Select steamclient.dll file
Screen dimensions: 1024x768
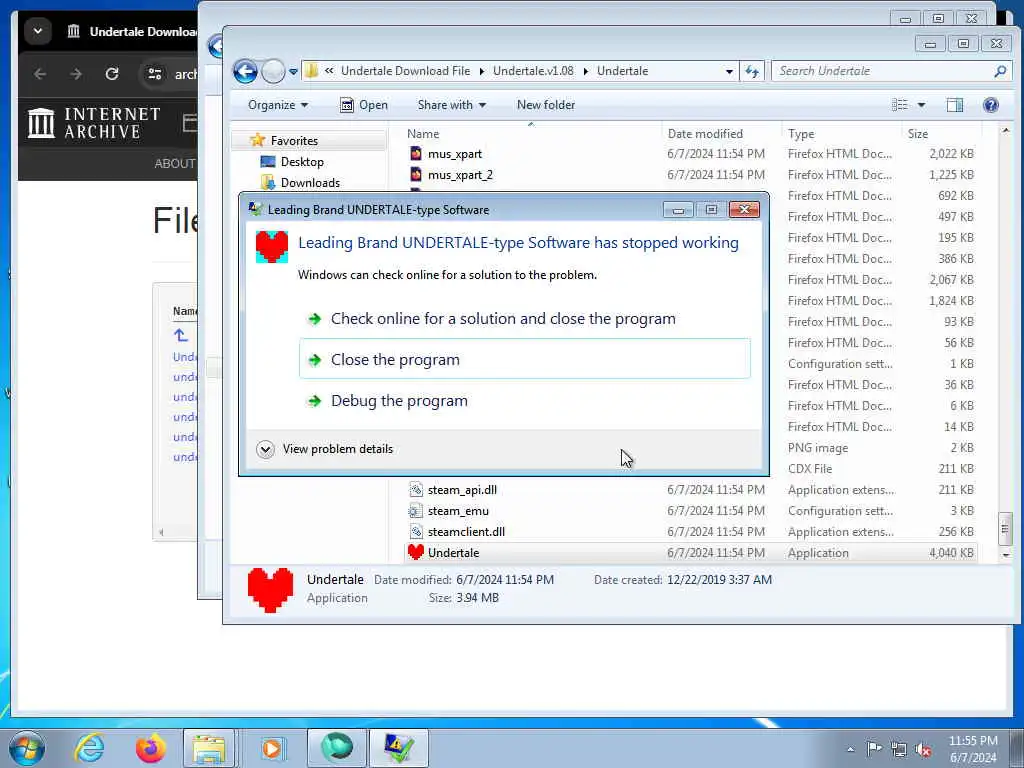point(466,532)
